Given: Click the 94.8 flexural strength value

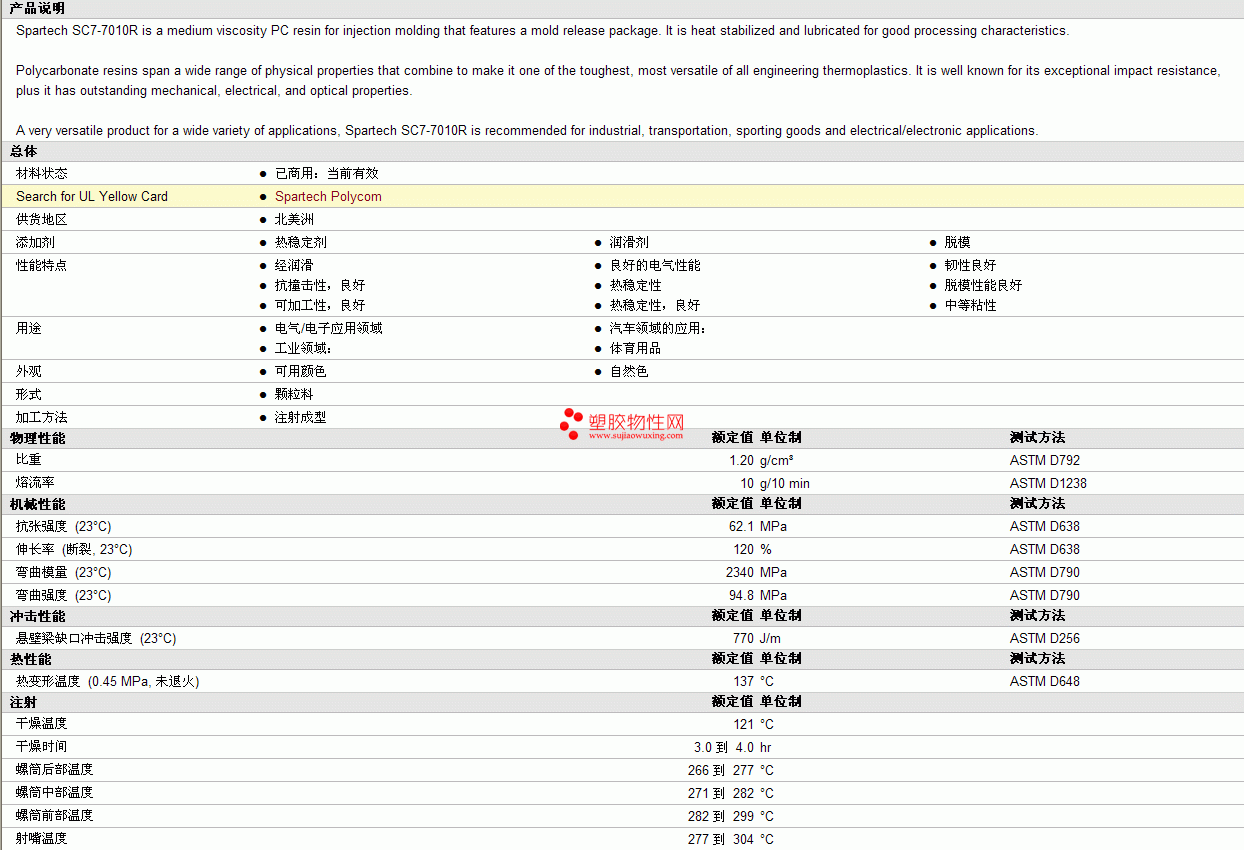Looking at the screenshot, I should pyautogui.click(x=741, y=596).
